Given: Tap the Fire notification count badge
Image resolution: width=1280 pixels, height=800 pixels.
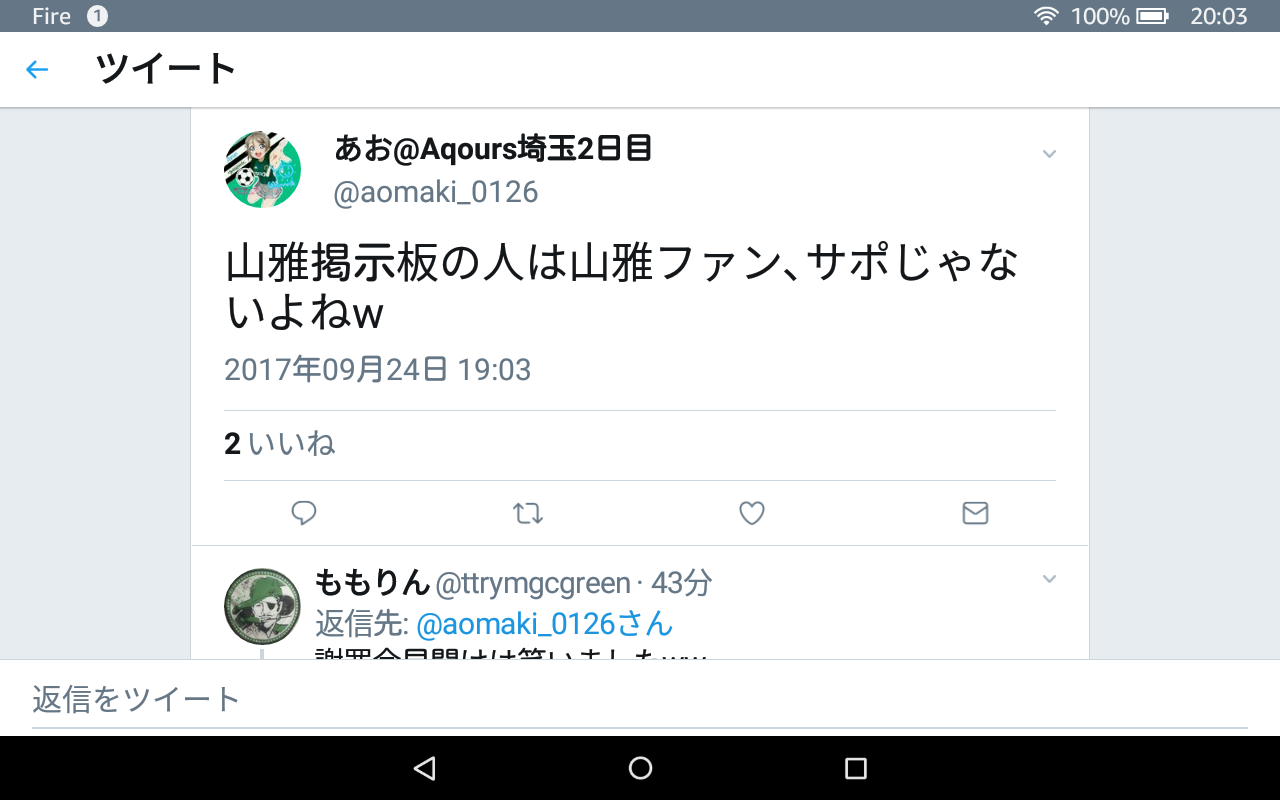Looking at the screenshot, I should pyautogui.click(x=97, y=16).
